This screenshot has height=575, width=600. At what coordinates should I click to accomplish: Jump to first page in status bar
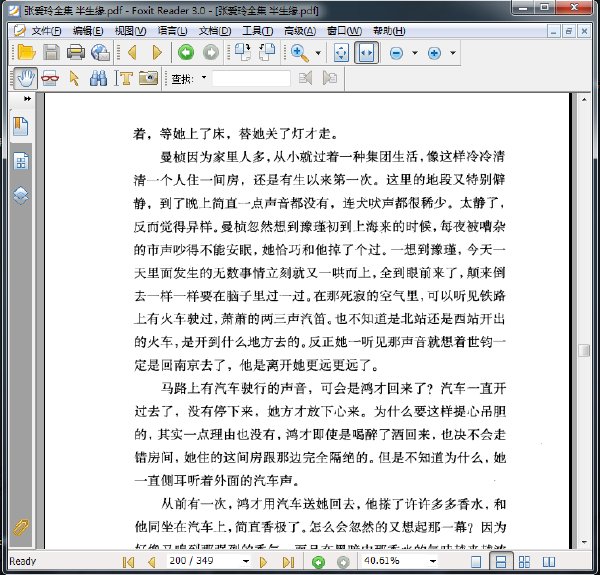coord(128,562)
